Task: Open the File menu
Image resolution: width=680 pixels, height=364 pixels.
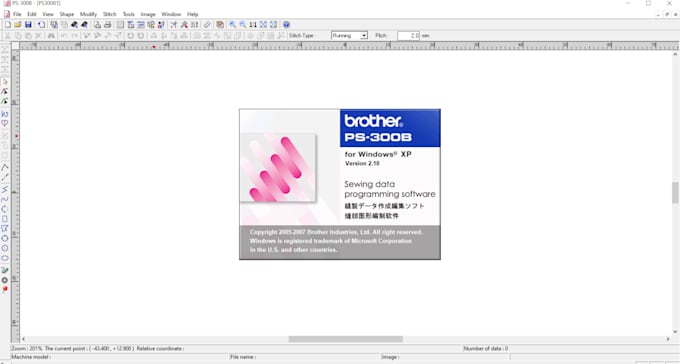Action: 17,14
